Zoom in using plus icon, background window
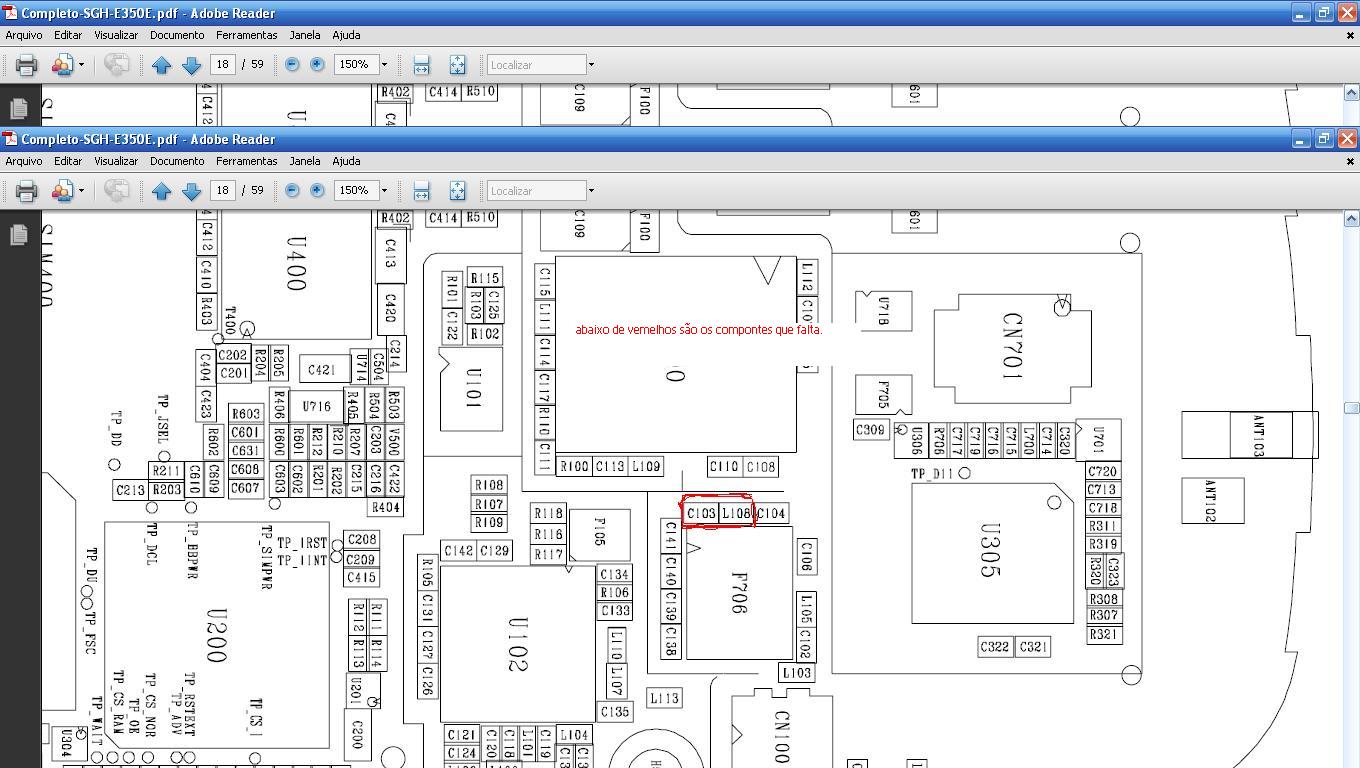The height and width of the screenshot is (768, 1360). click(317, 64)
